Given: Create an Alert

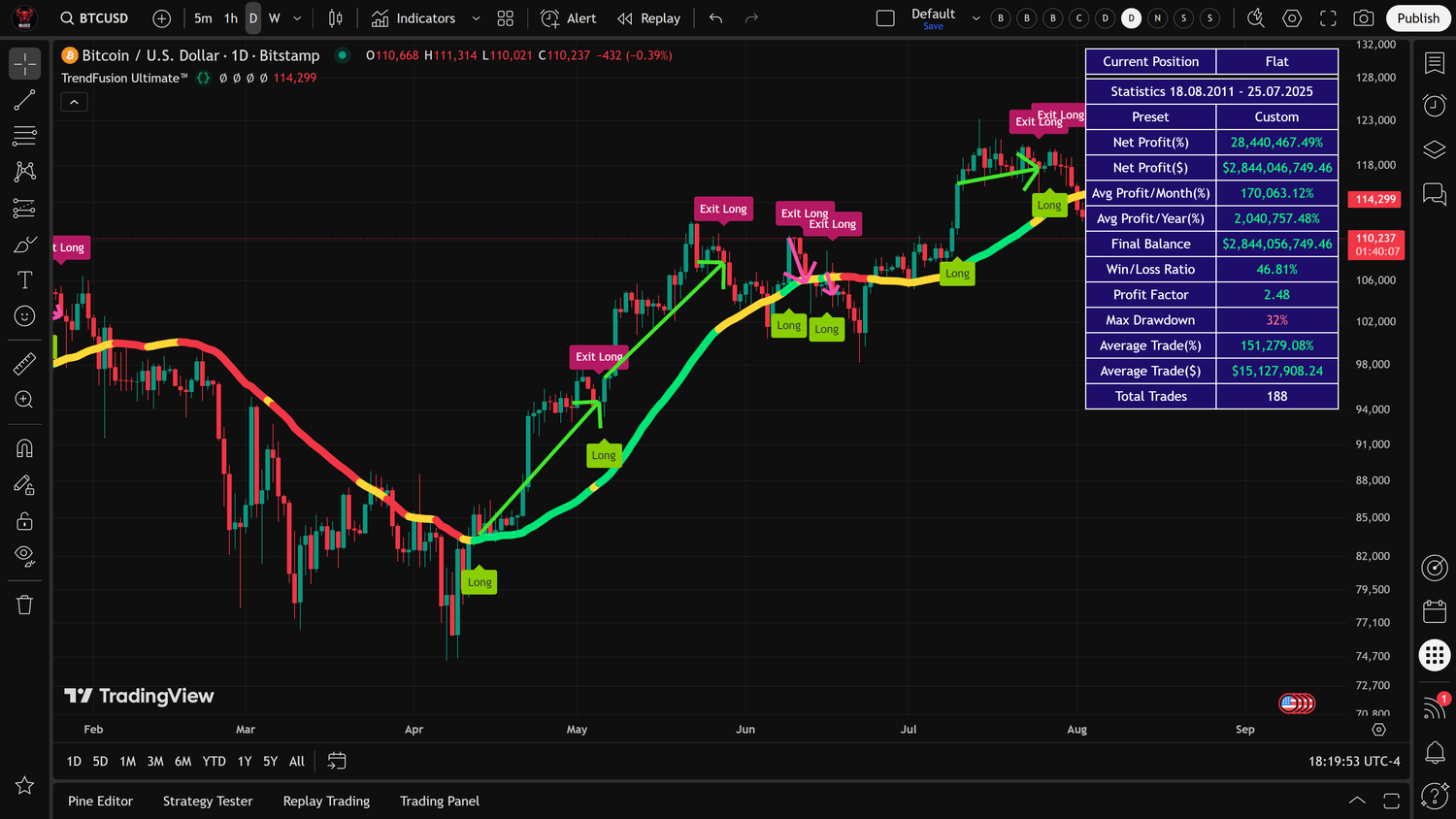Looking at the screenshot, I should [x=569, y=18].
